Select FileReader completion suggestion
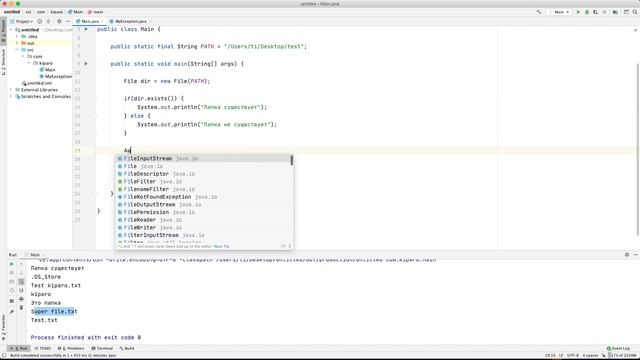 tap(203, 220)
